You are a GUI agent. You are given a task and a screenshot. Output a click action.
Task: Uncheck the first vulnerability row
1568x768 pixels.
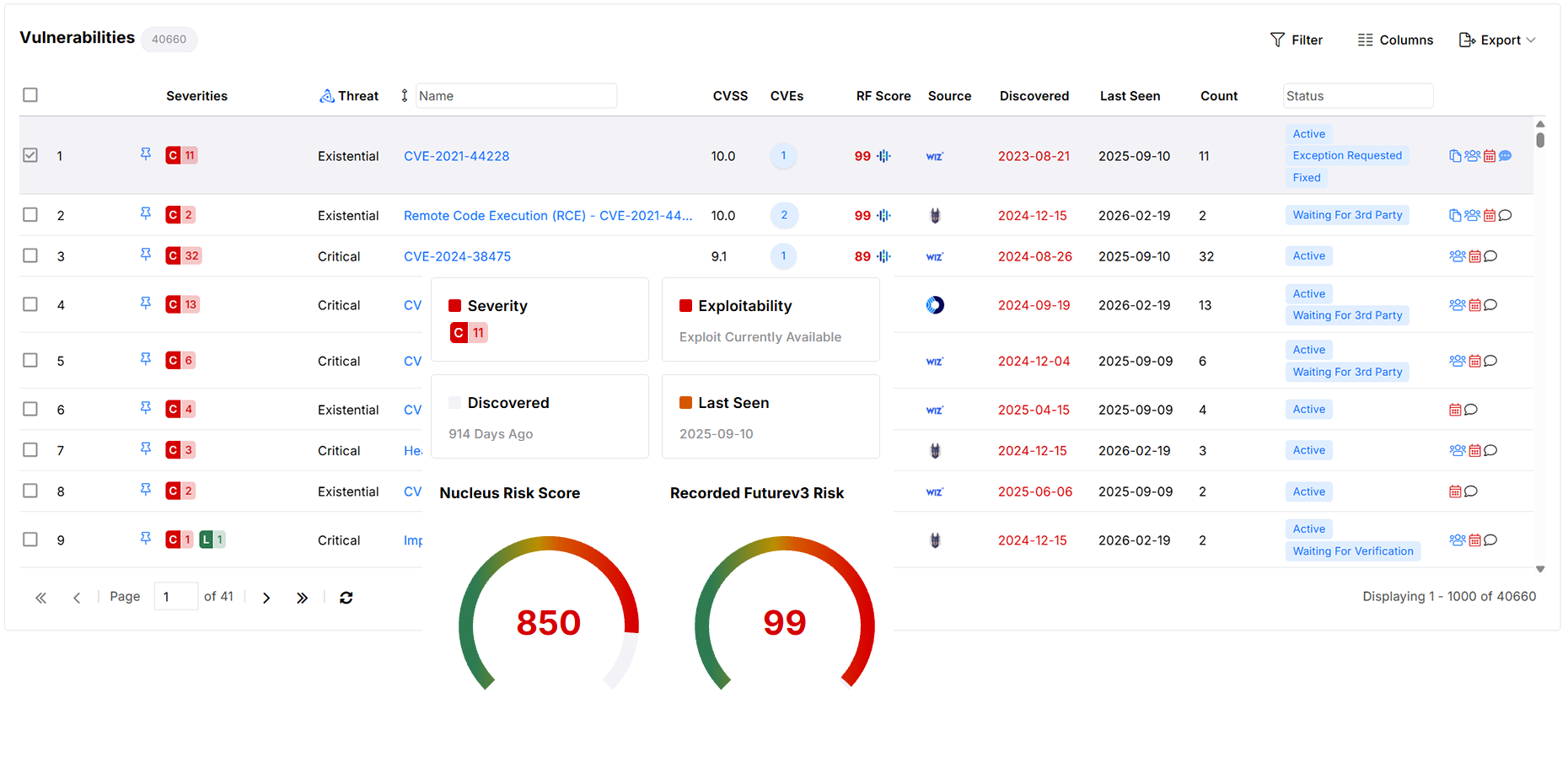[x=30, y=155]
